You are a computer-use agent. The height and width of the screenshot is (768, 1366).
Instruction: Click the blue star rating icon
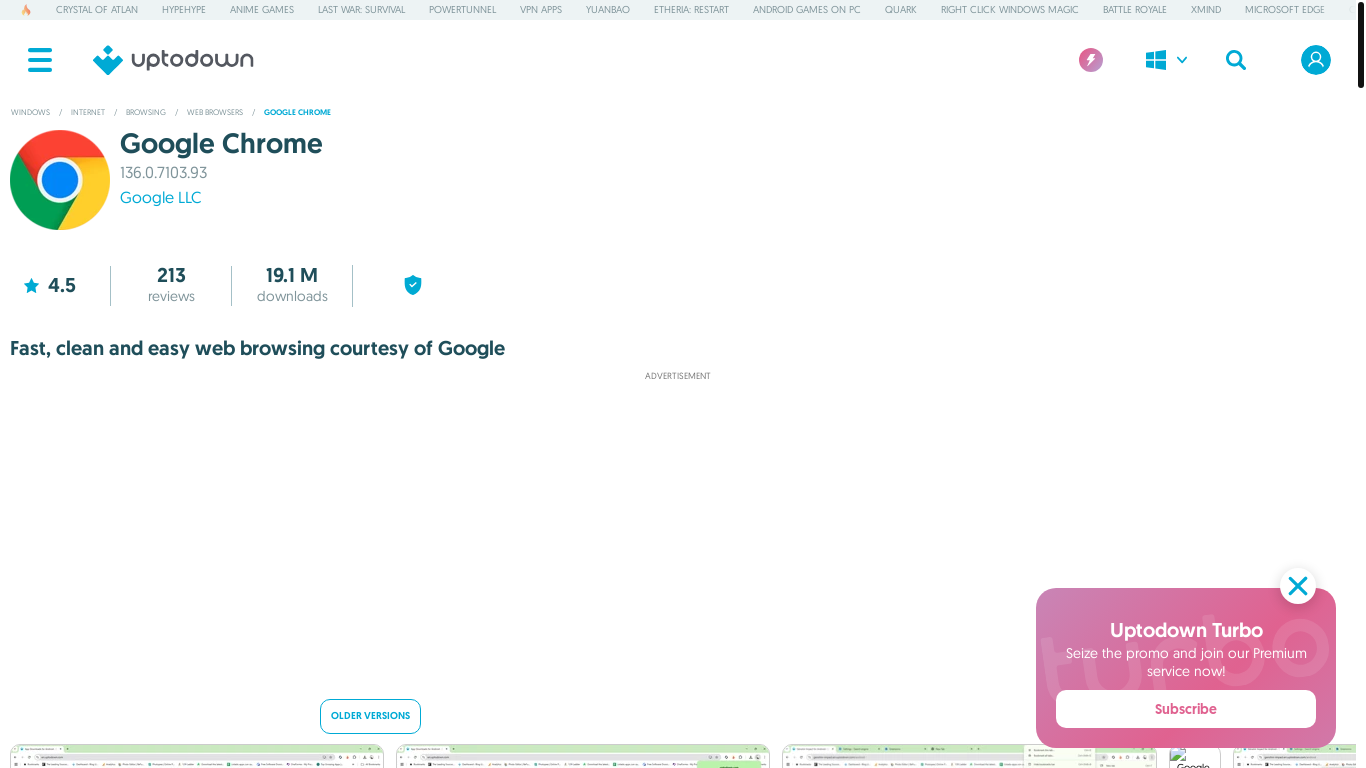coord(31,286)
